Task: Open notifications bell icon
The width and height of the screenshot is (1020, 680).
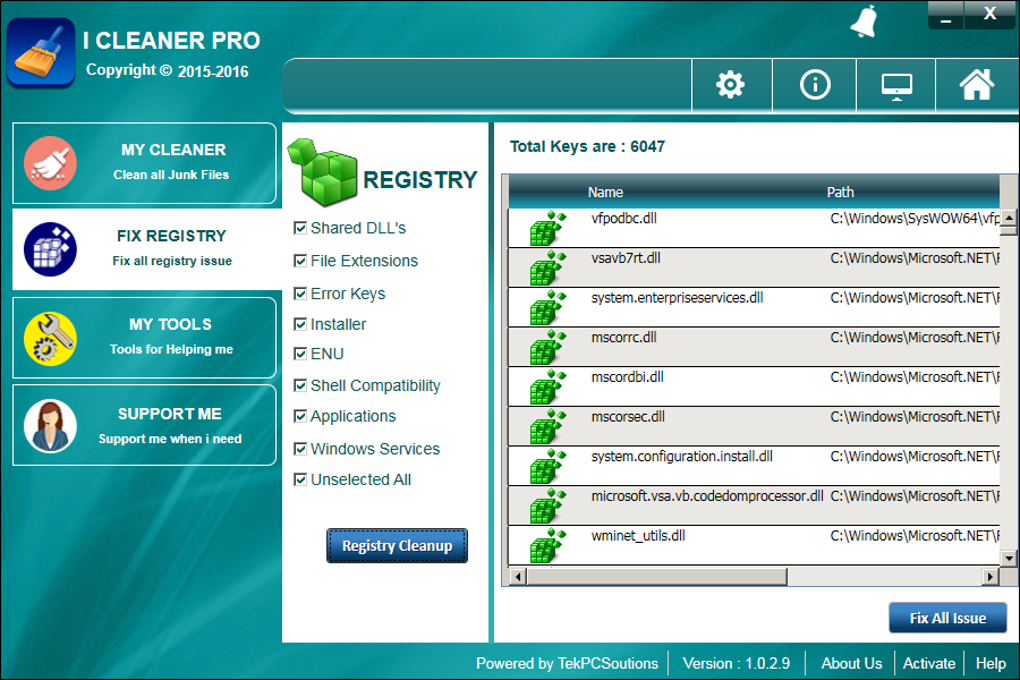Action: [x=863, y=22]
